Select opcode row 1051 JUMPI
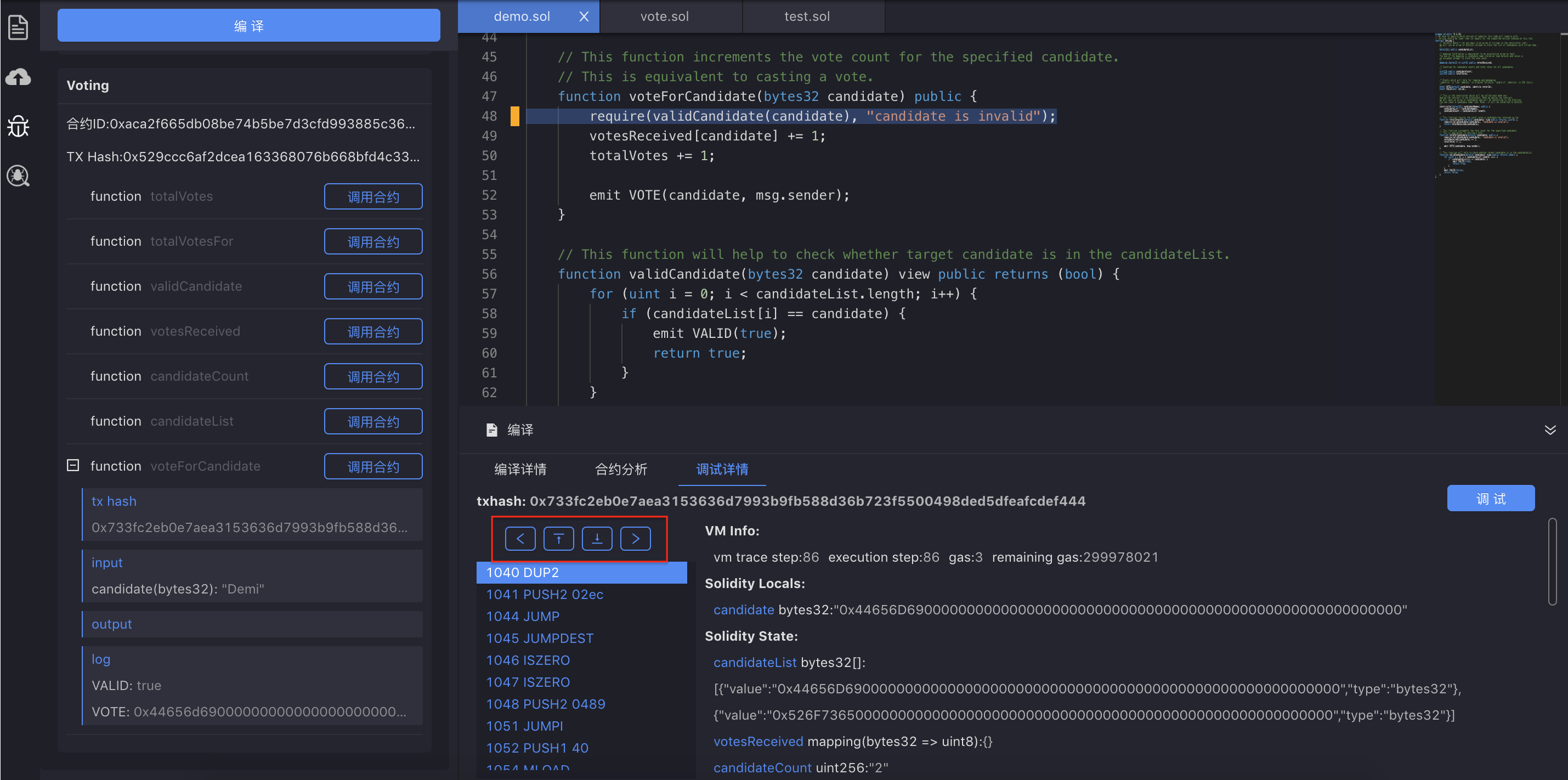This screenshot has height=780, width=1568. (581, 726)
